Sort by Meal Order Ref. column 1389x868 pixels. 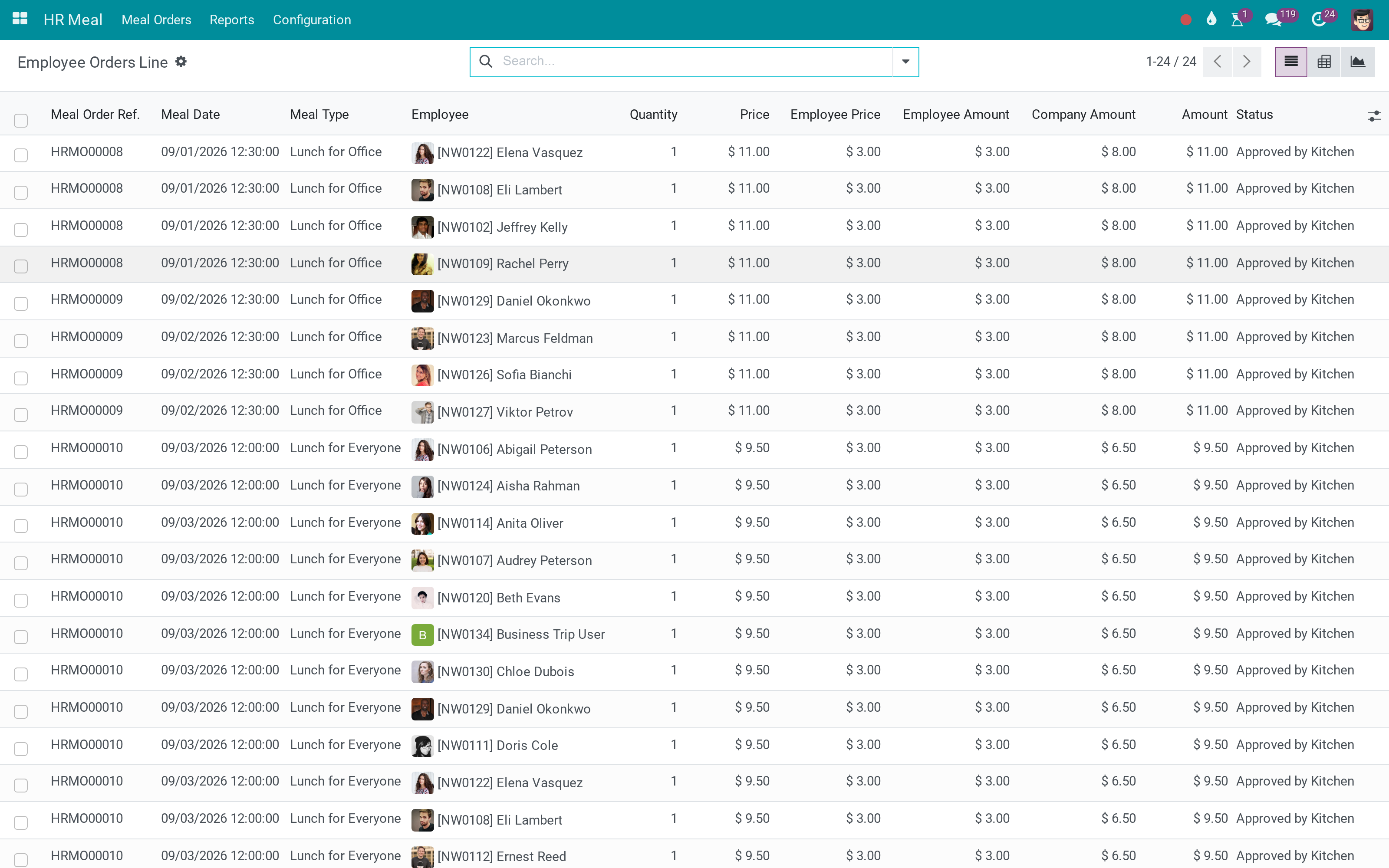(x=95, y=114)
